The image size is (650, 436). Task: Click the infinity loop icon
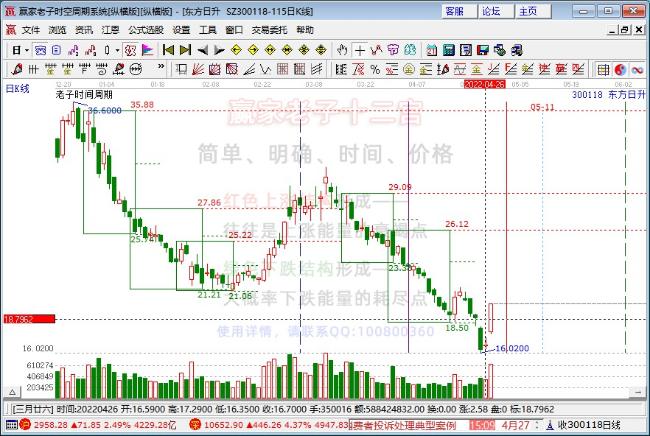click(x=637, y=69)
